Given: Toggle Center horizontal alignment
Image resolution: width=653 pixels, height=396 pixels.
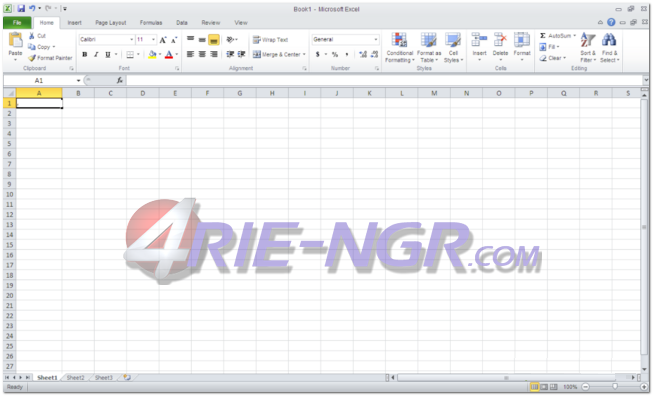Looking at the screenshot, I should [x=202, y=55].
